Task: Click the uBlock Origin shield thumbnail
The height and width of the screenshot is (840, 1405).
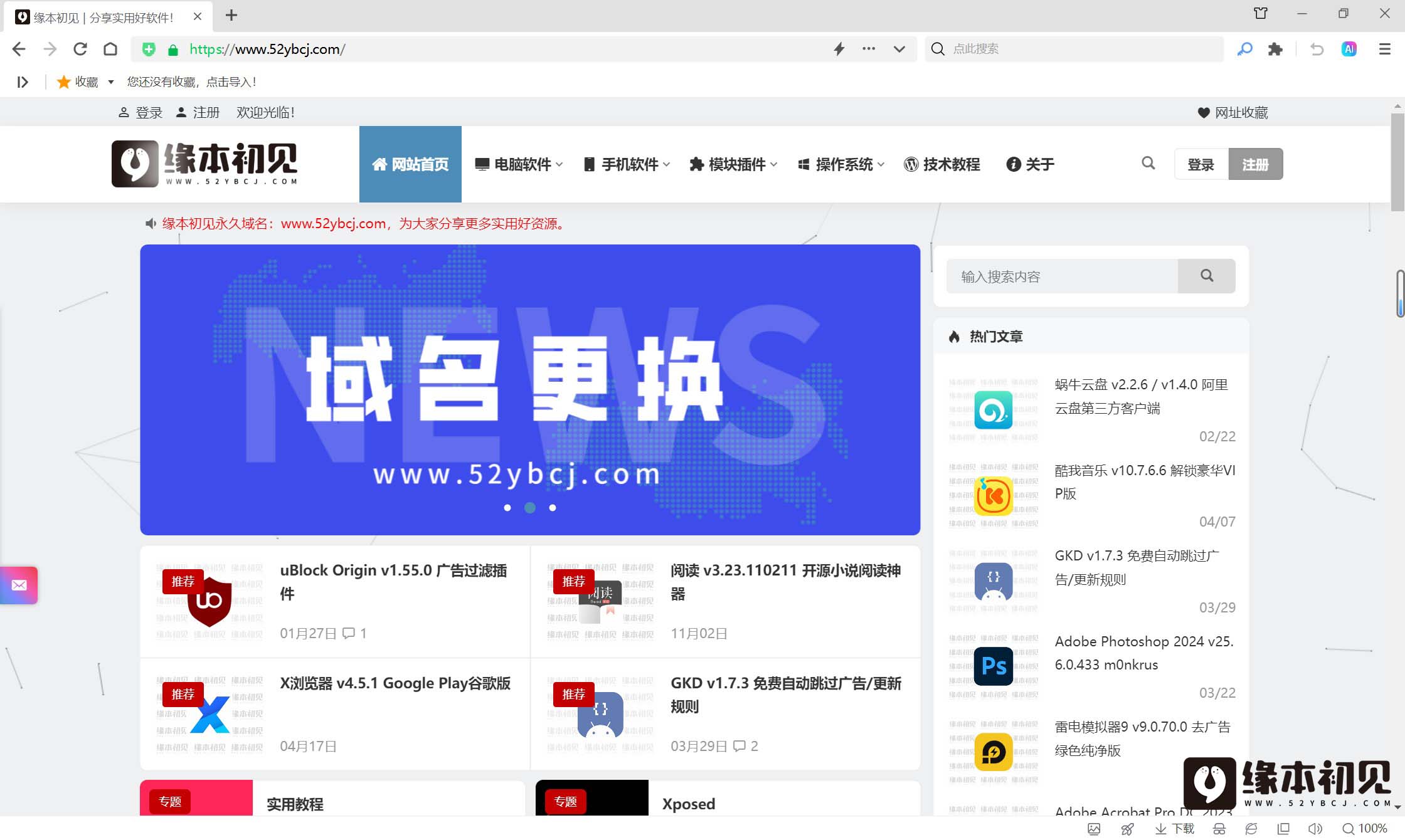Action: tap(209, 601)
